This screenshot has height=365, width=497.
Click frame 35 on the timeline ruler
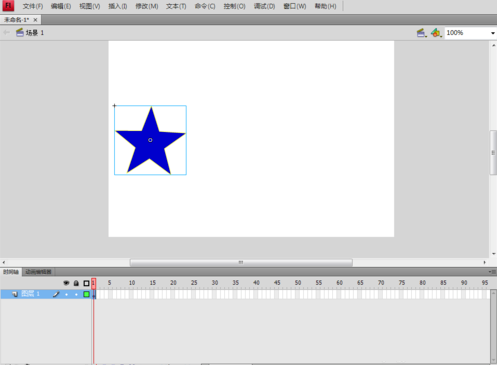click(236, 283)
